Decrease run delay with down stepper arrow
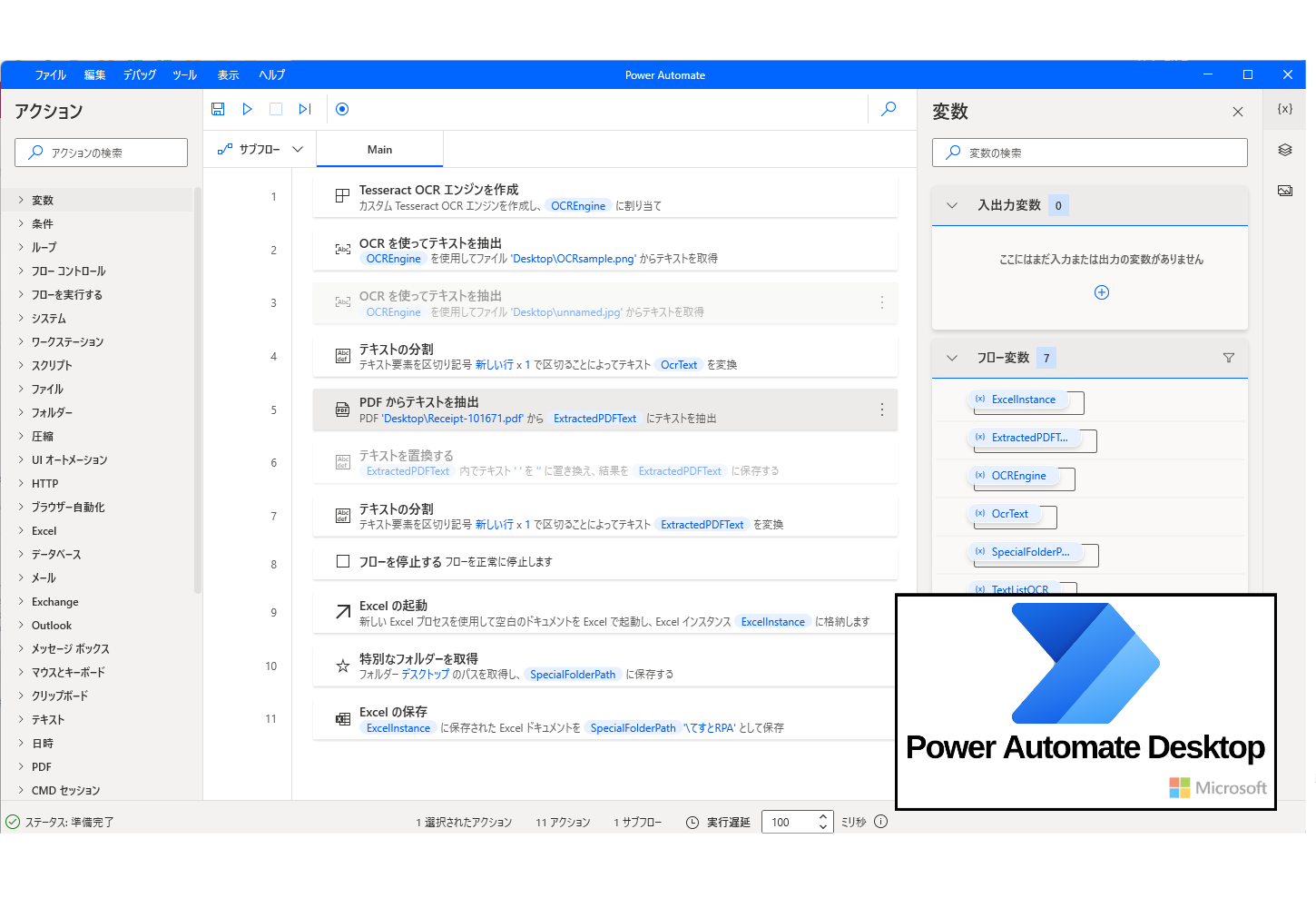This screenshot has height=908, width=1316. tap(823, 827)
